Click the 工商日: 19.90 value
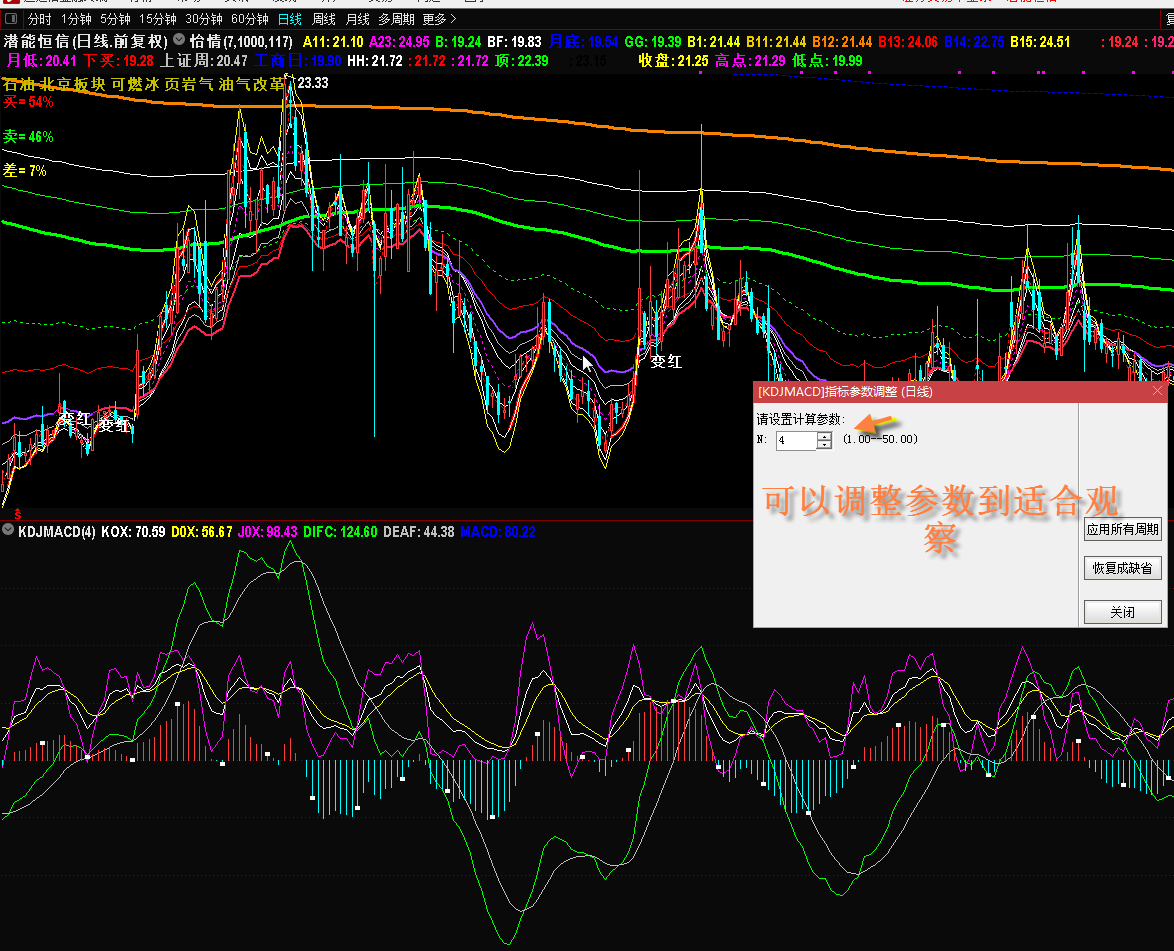This screenshot has width=1174, height=951. [x=297, y=61]
